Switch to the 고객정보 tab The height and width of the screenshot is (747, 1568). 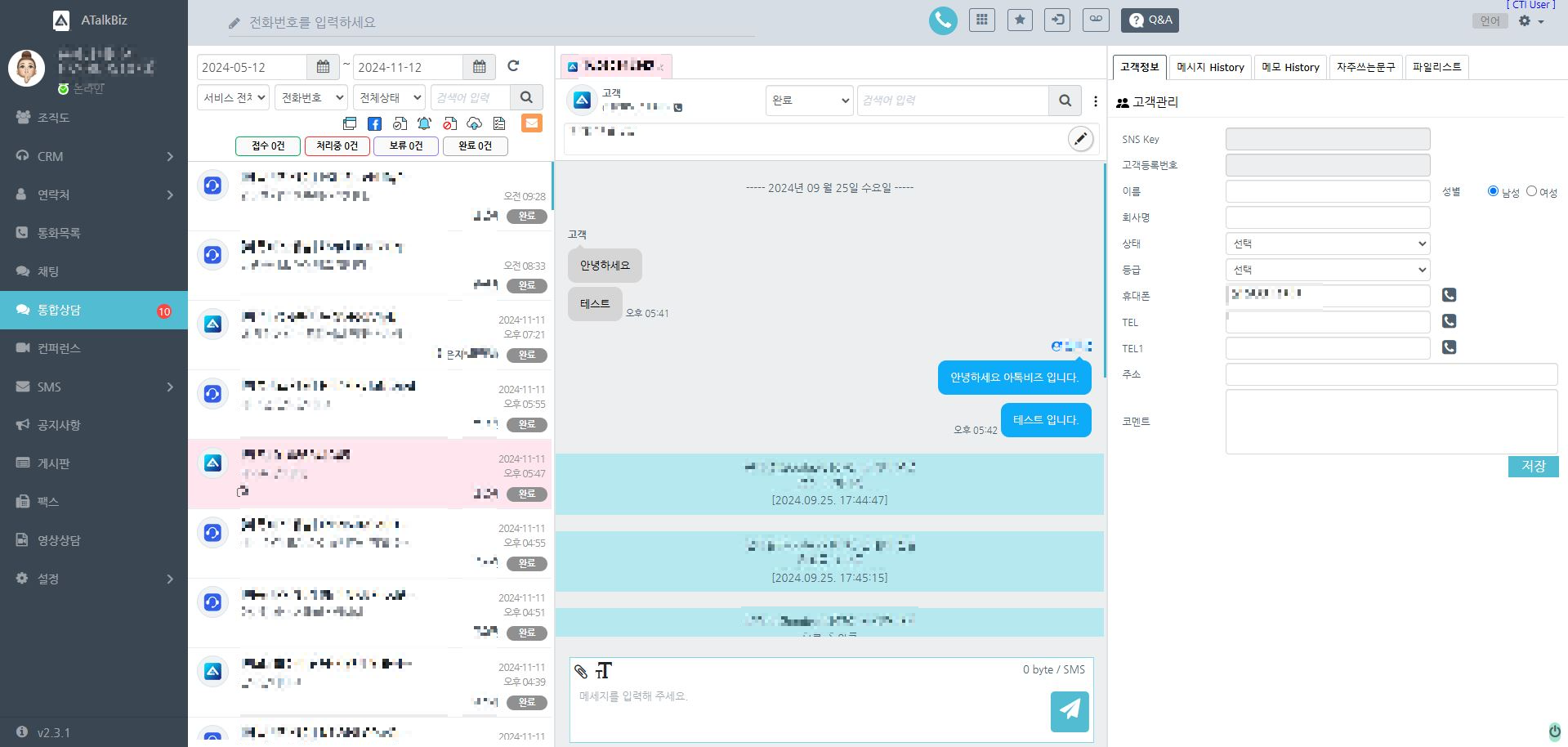[1139, 67]
